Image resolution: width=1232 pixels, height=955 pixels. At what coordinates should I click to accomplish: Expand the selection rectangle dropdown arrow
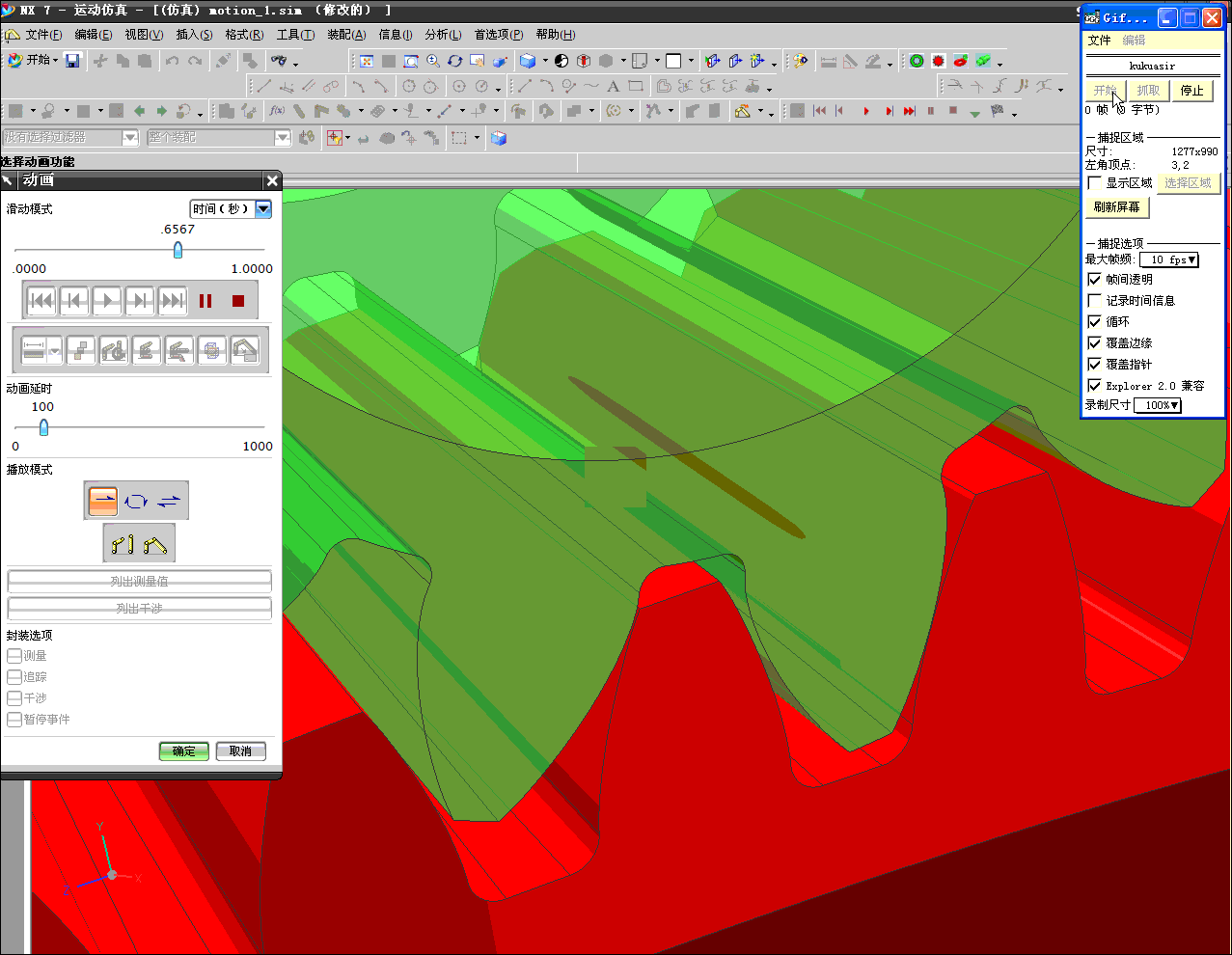point(477,138)
